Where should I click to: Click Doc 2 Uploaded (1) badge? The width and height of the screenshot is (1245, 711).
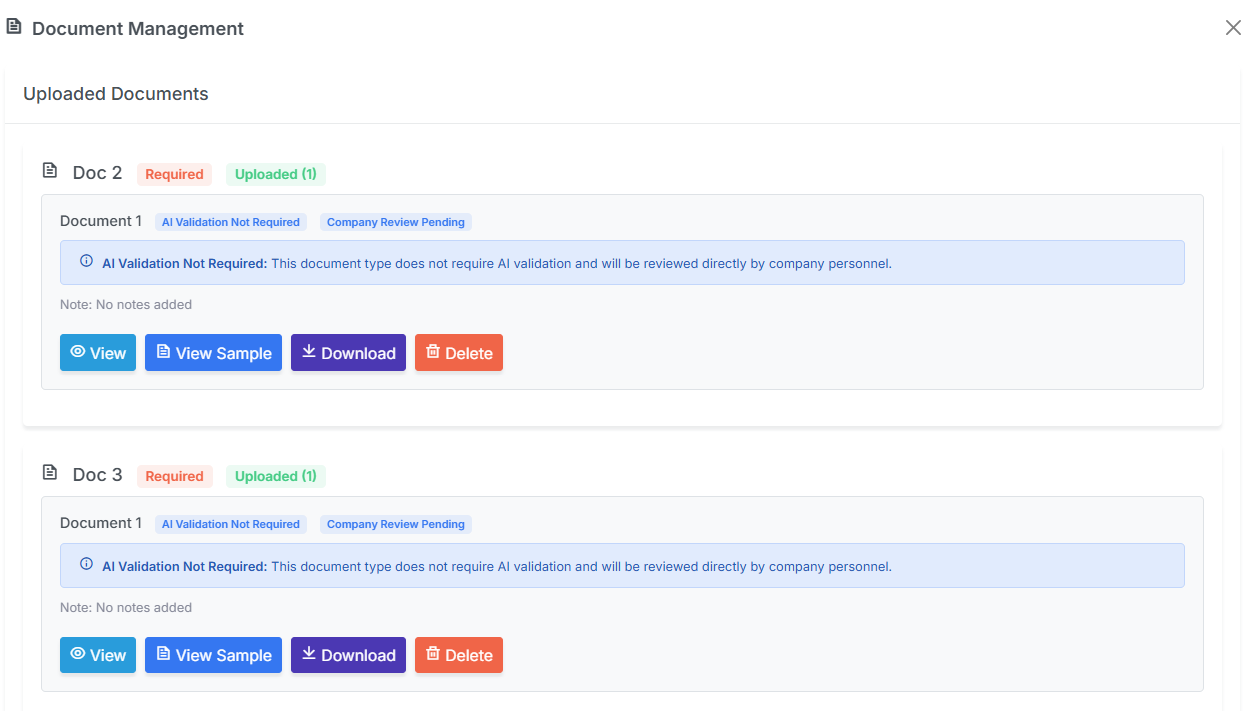coord(275,174)
